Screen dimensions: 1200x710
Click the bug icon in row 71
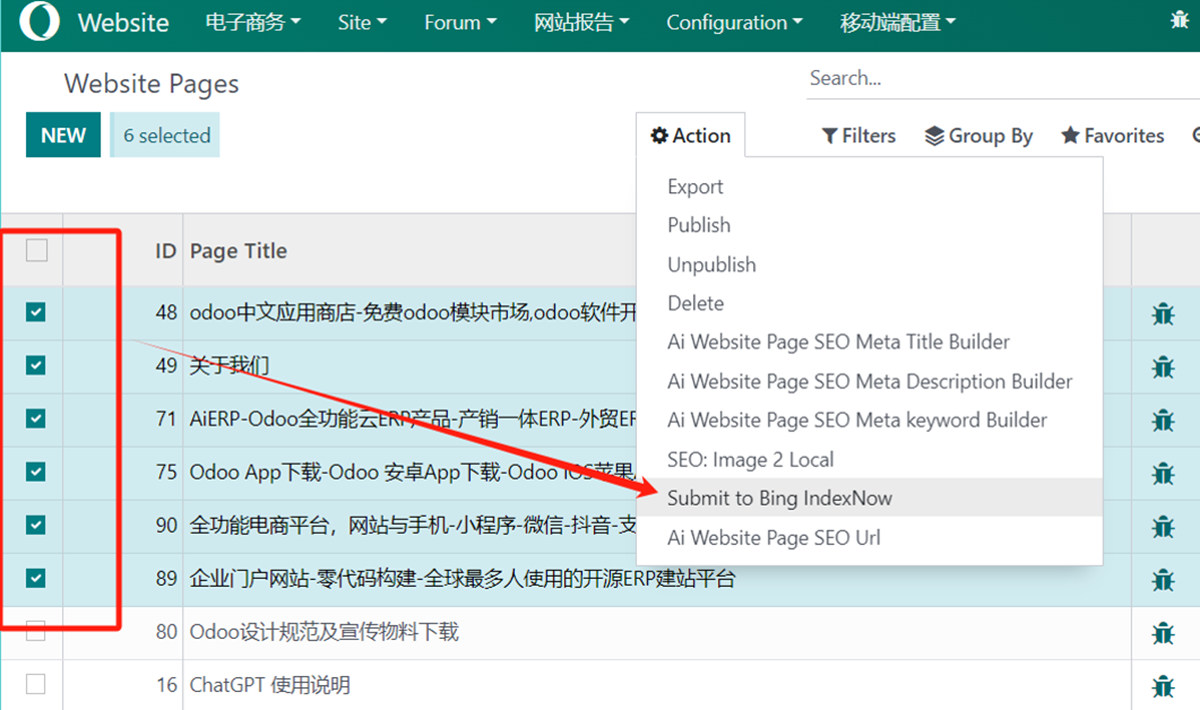(x=1162, y=420)
